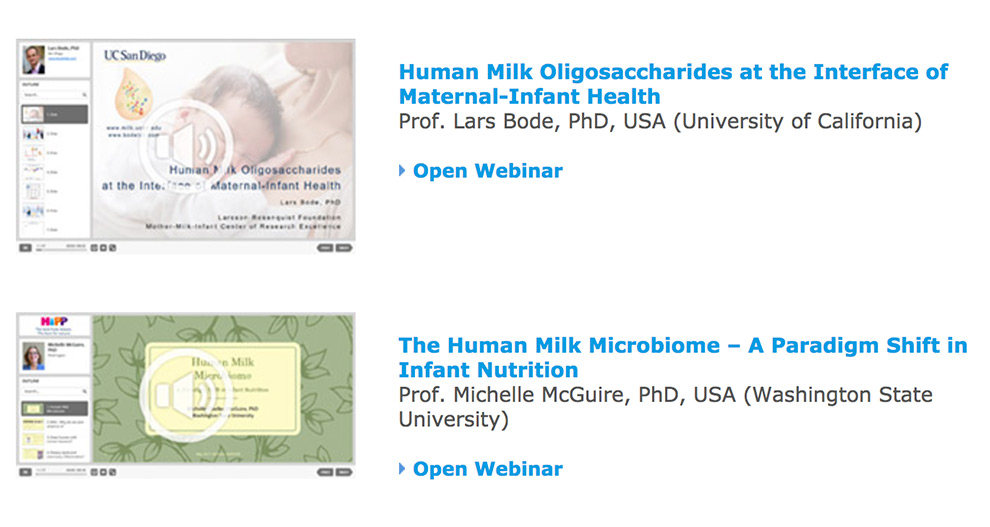The width and height of the screenshot is (990, 527).
Task: Click the speaker icon on the Oligosaccharides webinar preview
Action: [186, 146]
